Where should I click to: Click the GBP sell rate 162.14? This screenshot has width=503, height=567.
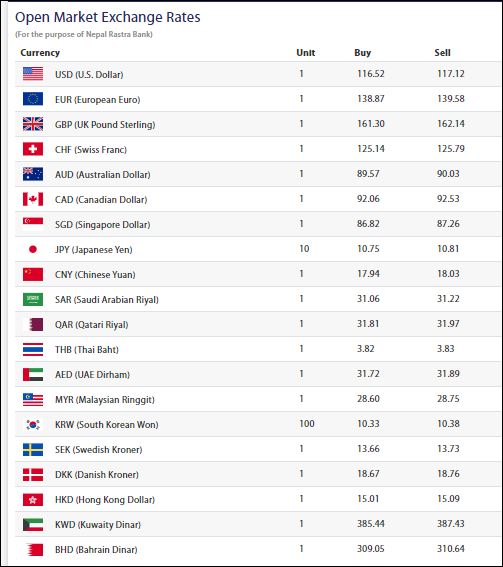coord(451,124)
